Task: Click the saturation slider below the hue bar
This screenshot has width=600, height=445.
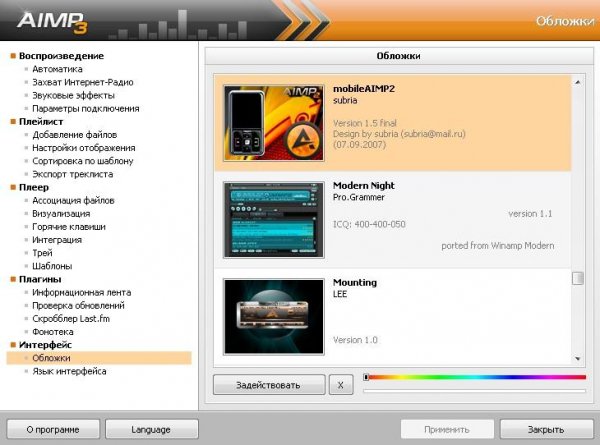Action: [474, 391]
